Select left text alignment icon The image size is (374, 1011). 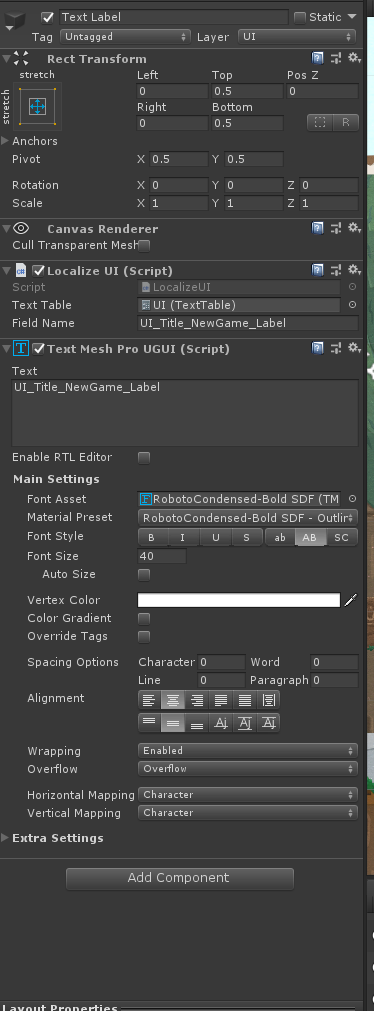(149, 700)
